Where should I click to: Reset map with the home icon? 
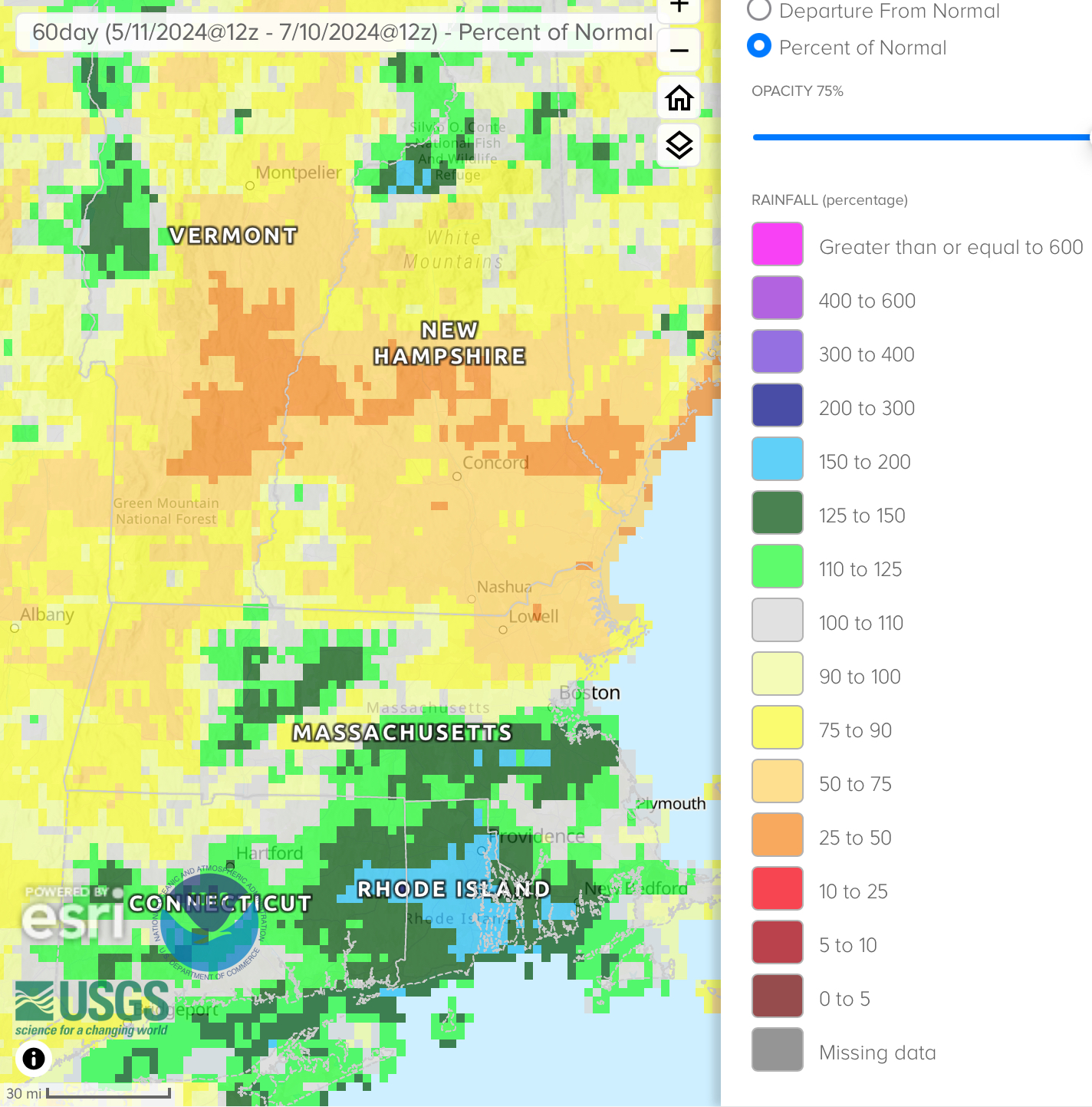(679, 98)
